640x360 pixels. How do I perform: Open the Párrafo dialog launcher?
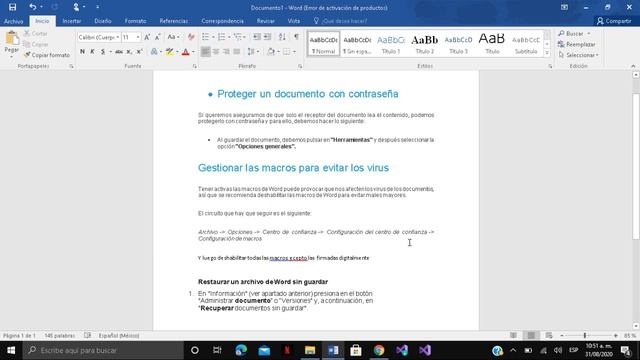(300, 66)
